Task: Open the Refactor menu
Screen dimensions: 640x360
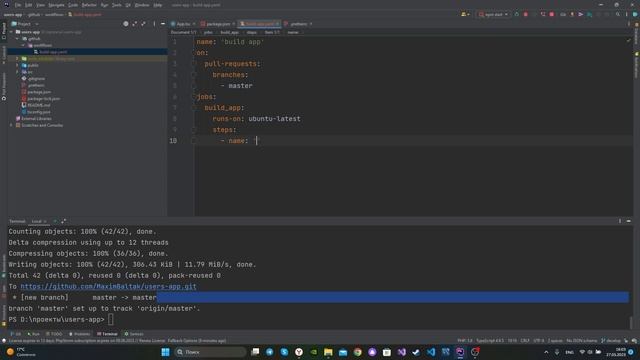Action: [x=89, y=5]
